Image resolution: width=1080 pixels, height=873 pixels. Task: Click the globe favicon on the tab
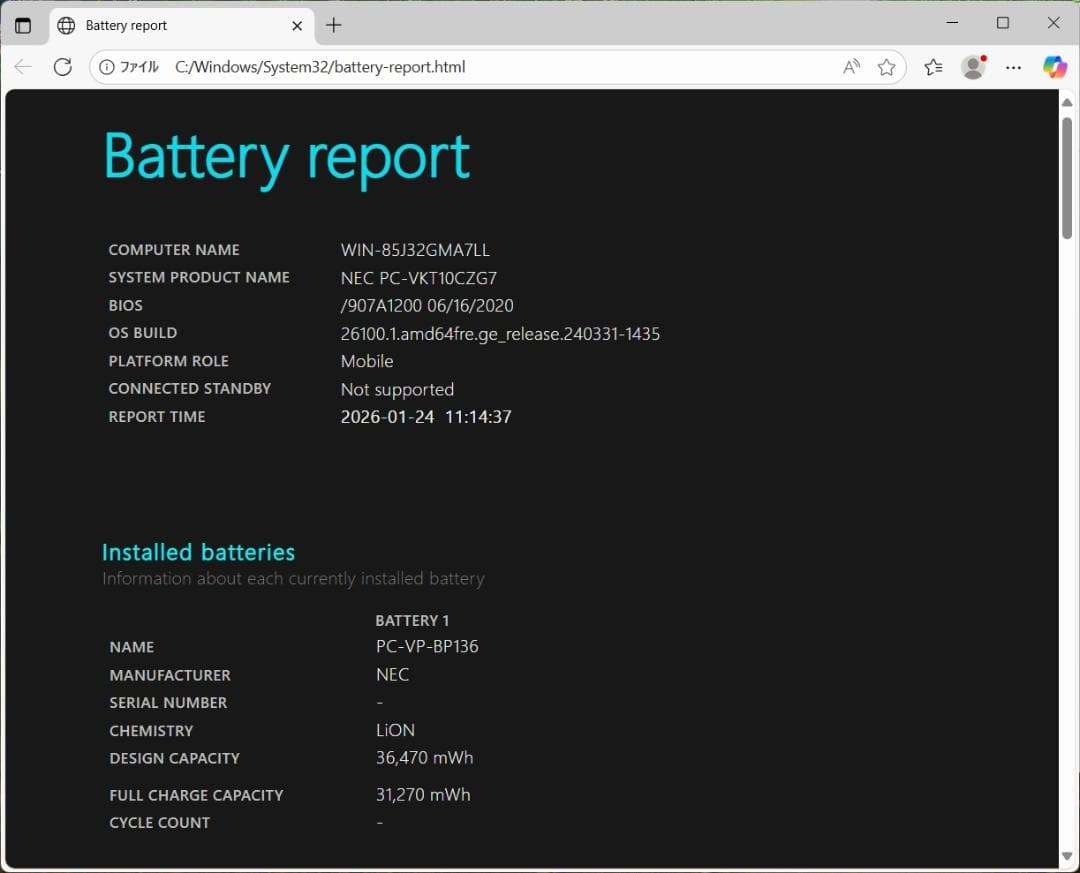click(x=66, y=25)
